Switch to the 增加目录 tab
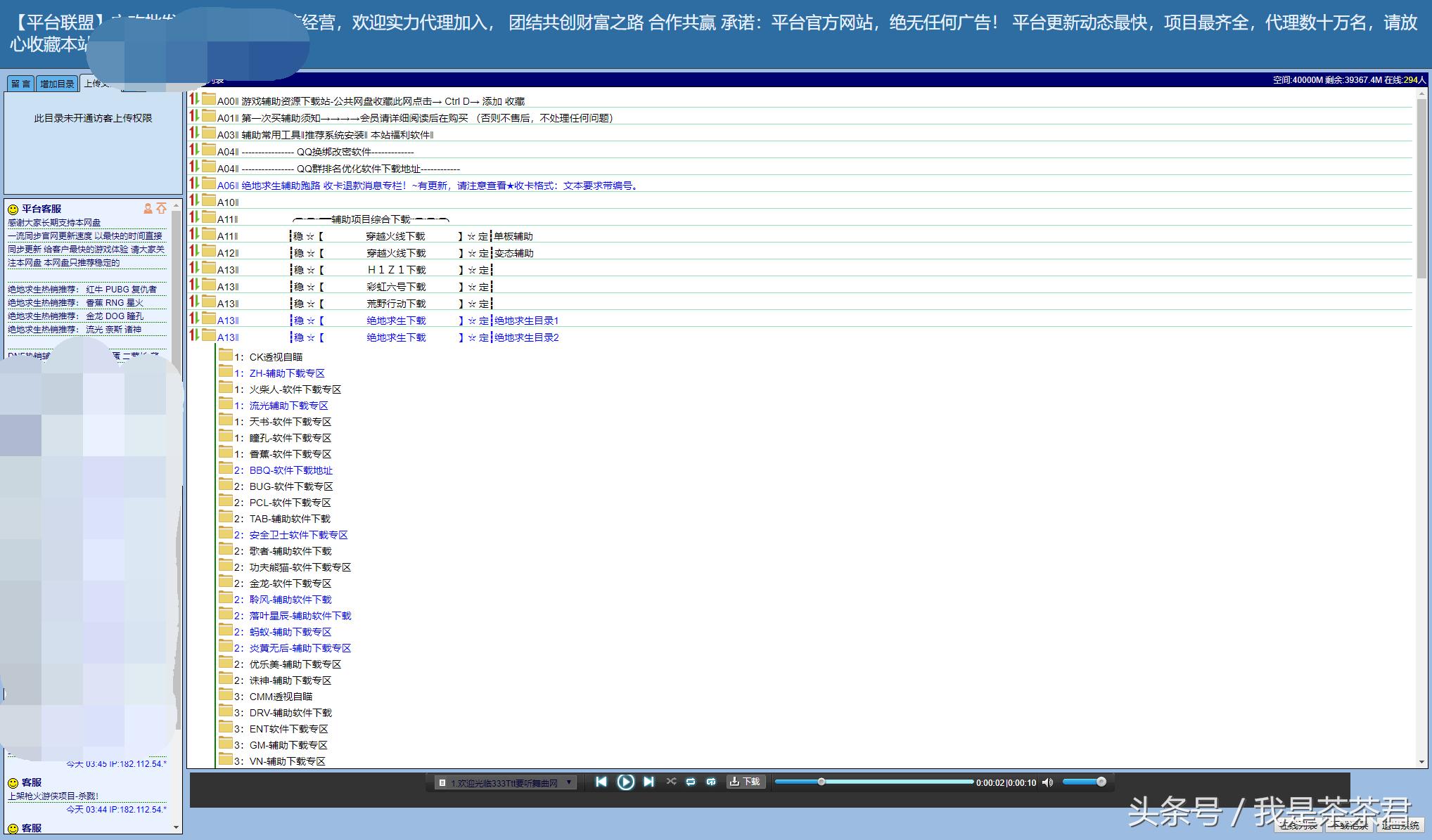The image size is (1432, 840). (57, 84)
